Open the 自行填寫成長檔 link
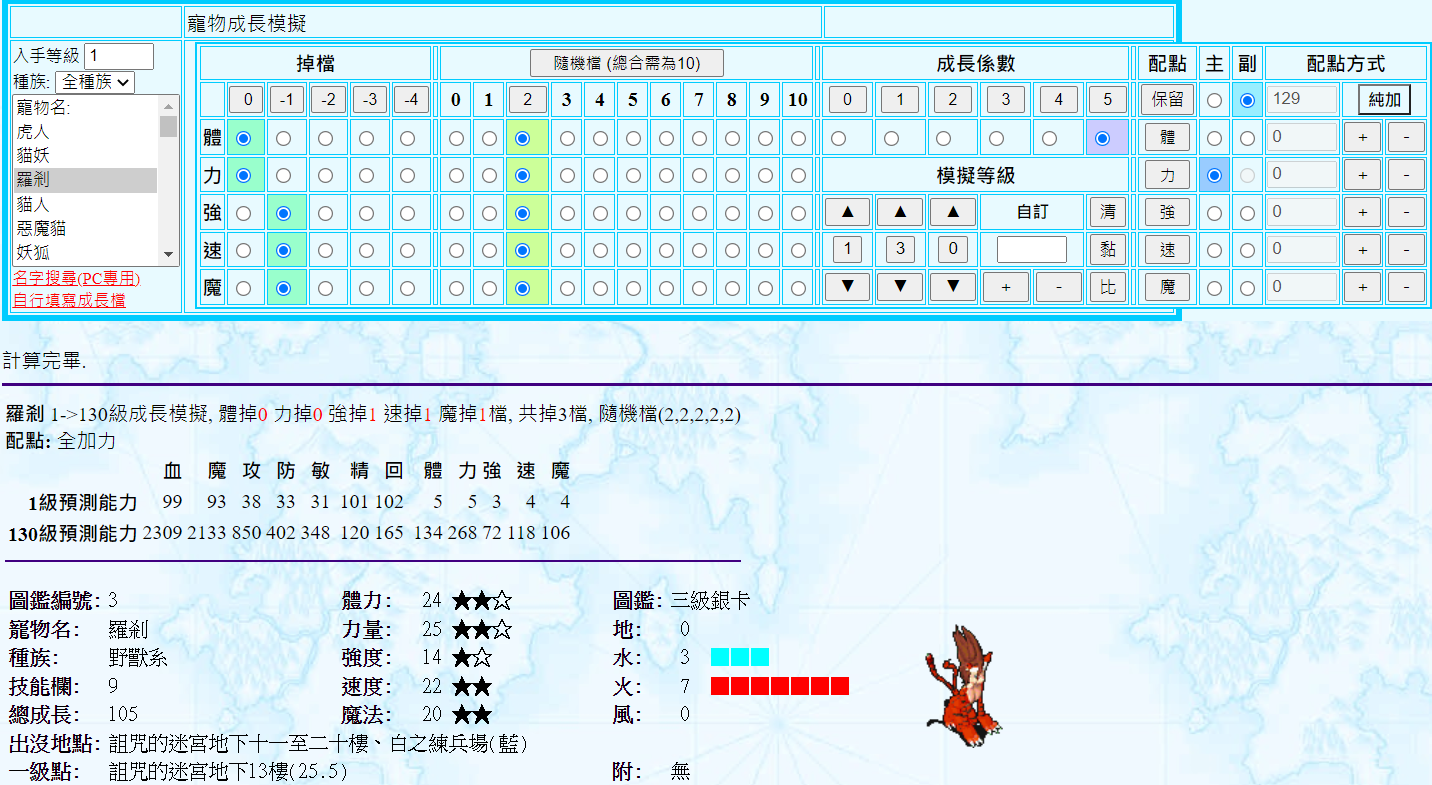The height and width of the screenshot is (785, 1432). pos(69,299)
